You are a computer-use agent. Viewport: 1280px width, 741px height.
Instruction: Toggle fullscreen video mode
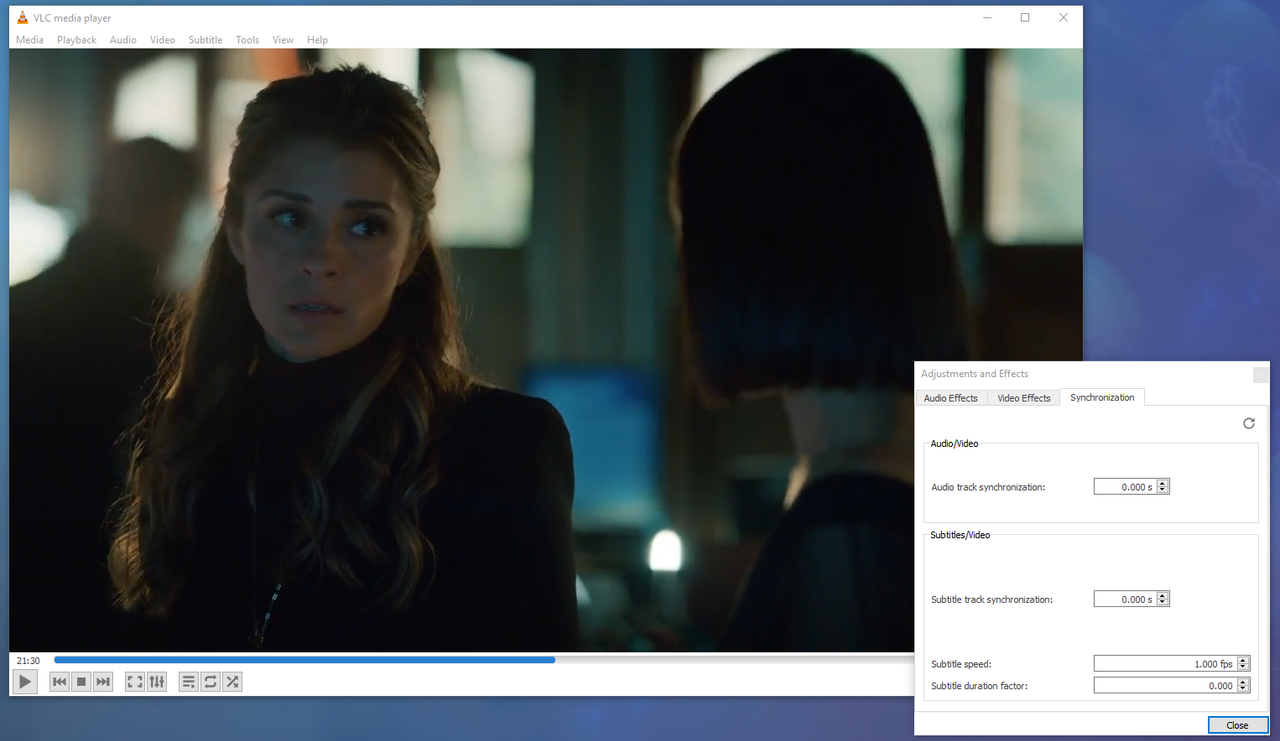135,682
